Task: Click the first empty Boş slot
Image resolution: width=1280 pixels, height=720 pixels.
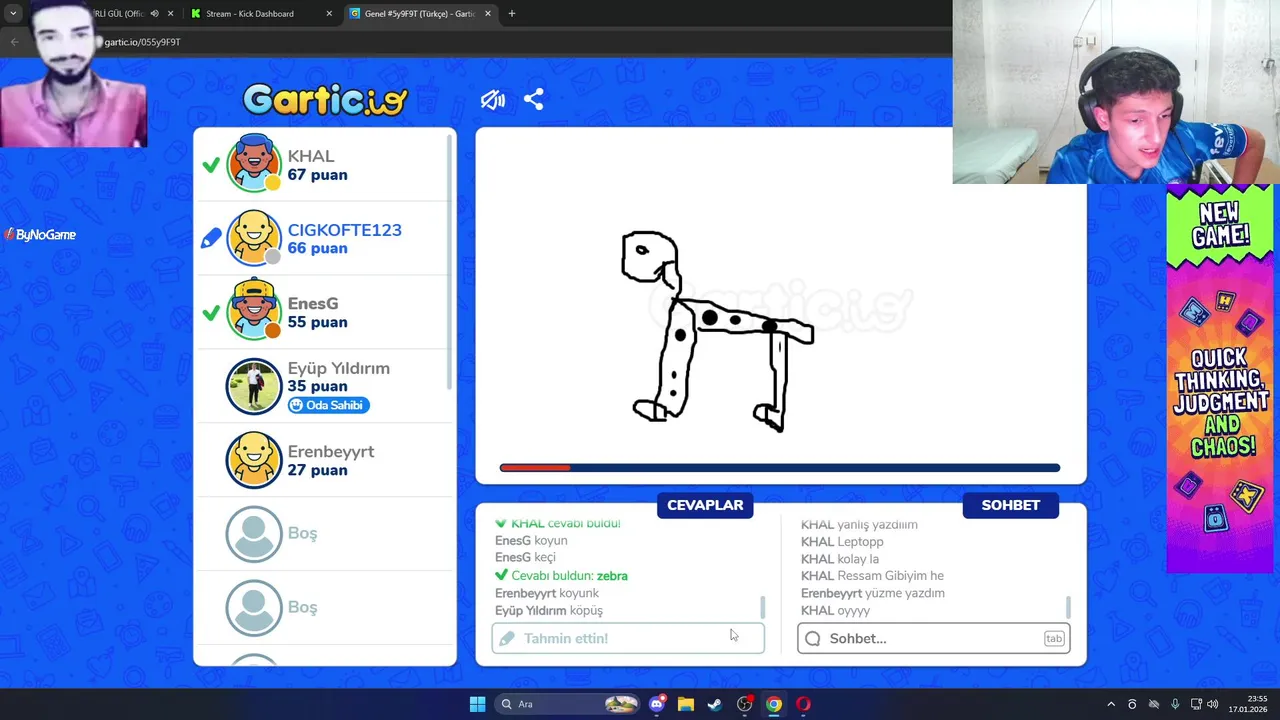Action: (x=325, y=534)
